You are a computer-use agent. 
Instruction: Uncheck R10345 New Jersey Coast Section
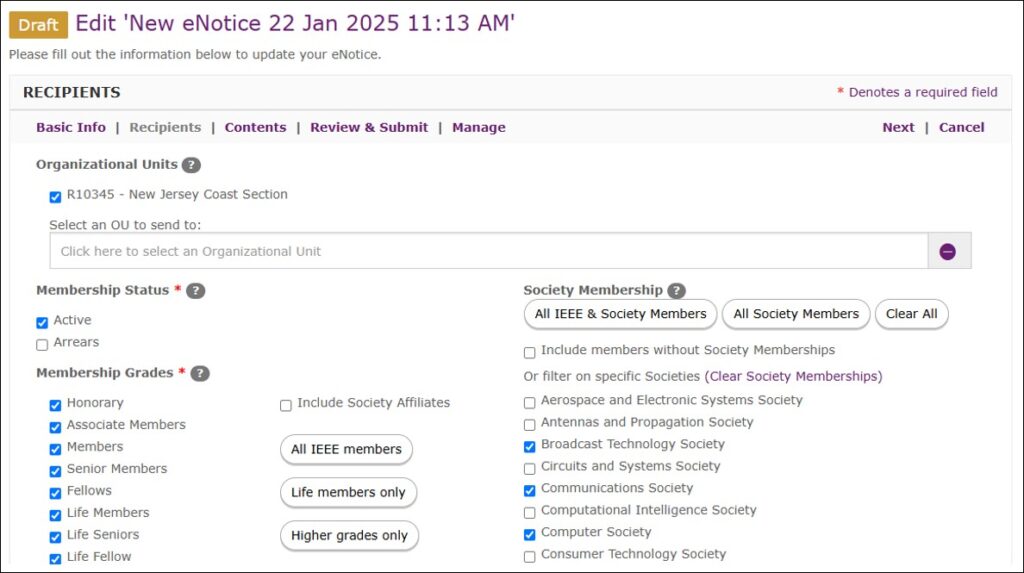click(x=56, y=197)
